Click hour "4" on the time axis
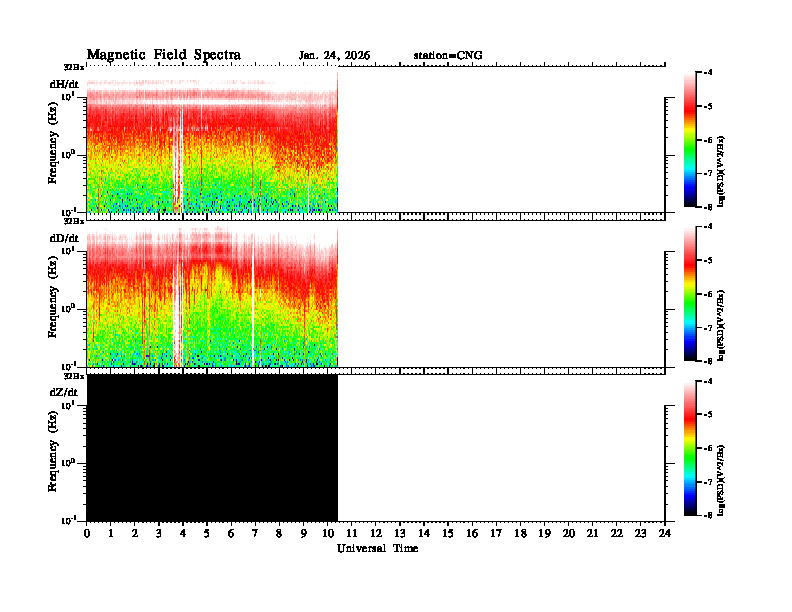Screen dimensions: 792x612 (x=183, y=534)
